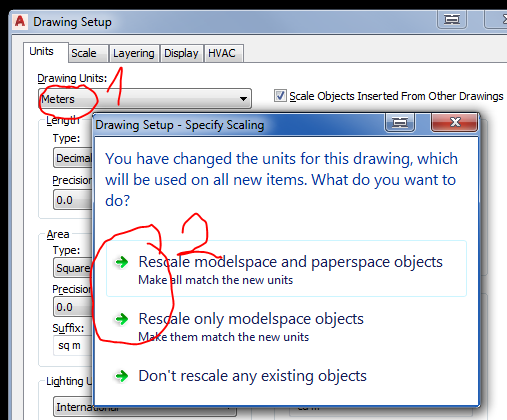Close the Specify Scaling dialog

click(455, 122)
